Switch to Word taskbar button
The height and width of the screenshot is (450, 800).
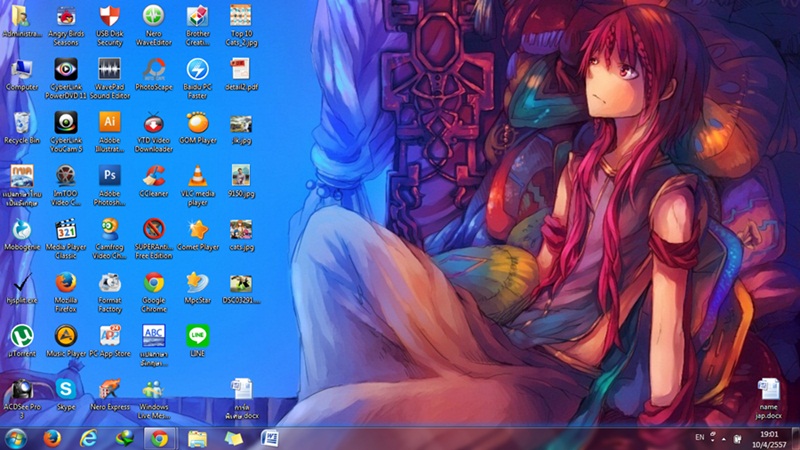(x=269, y=439)
